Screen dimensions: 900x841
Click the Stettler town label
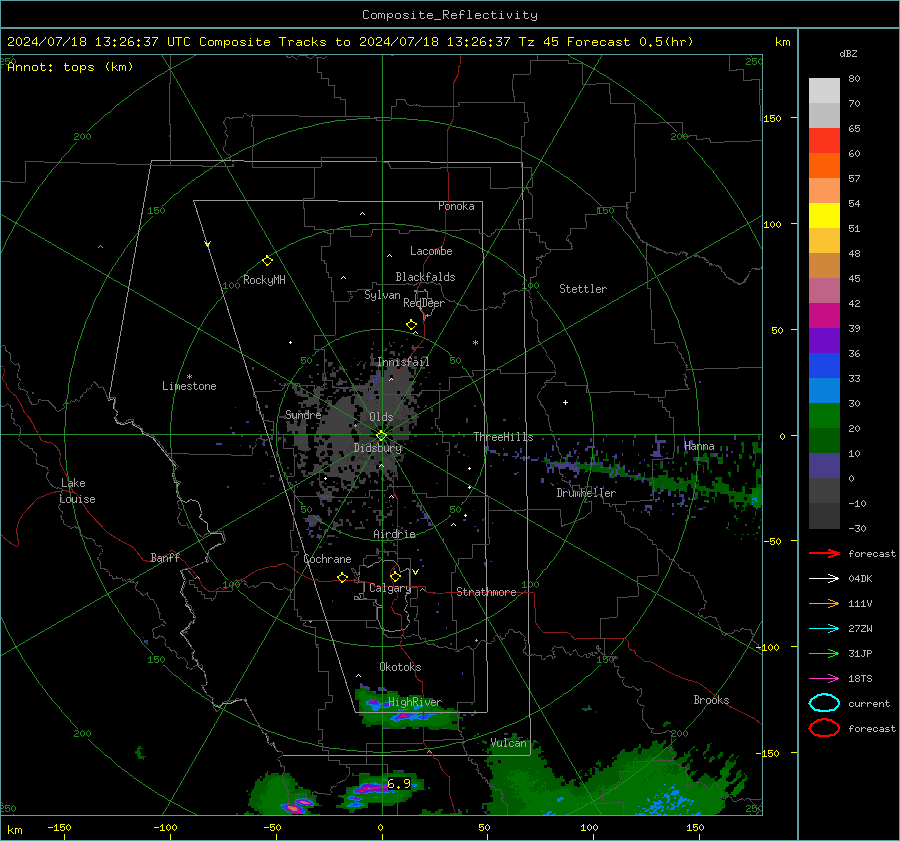coord(583,289)
